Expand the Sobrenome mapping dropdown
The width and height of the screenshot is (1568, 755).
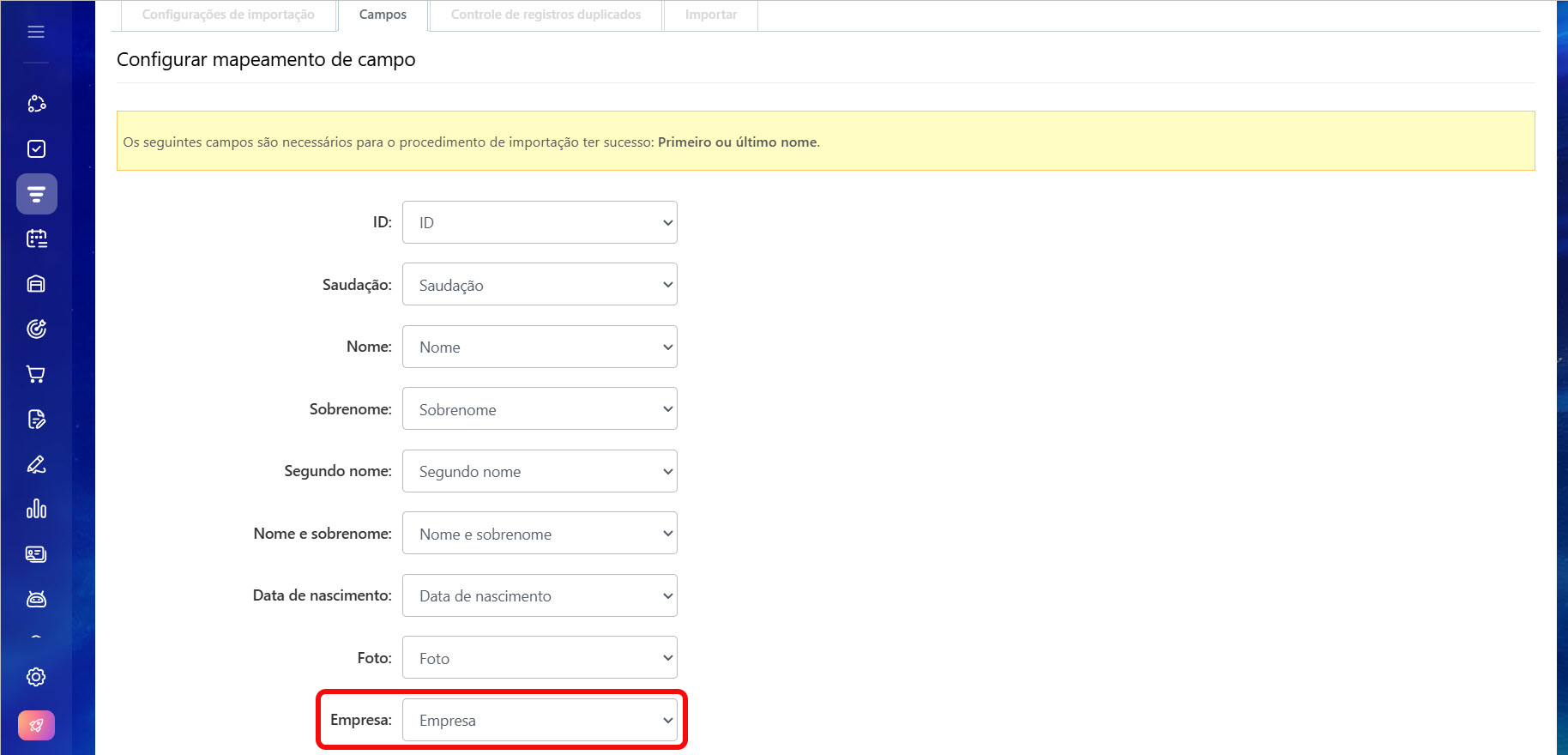(540, 409)
